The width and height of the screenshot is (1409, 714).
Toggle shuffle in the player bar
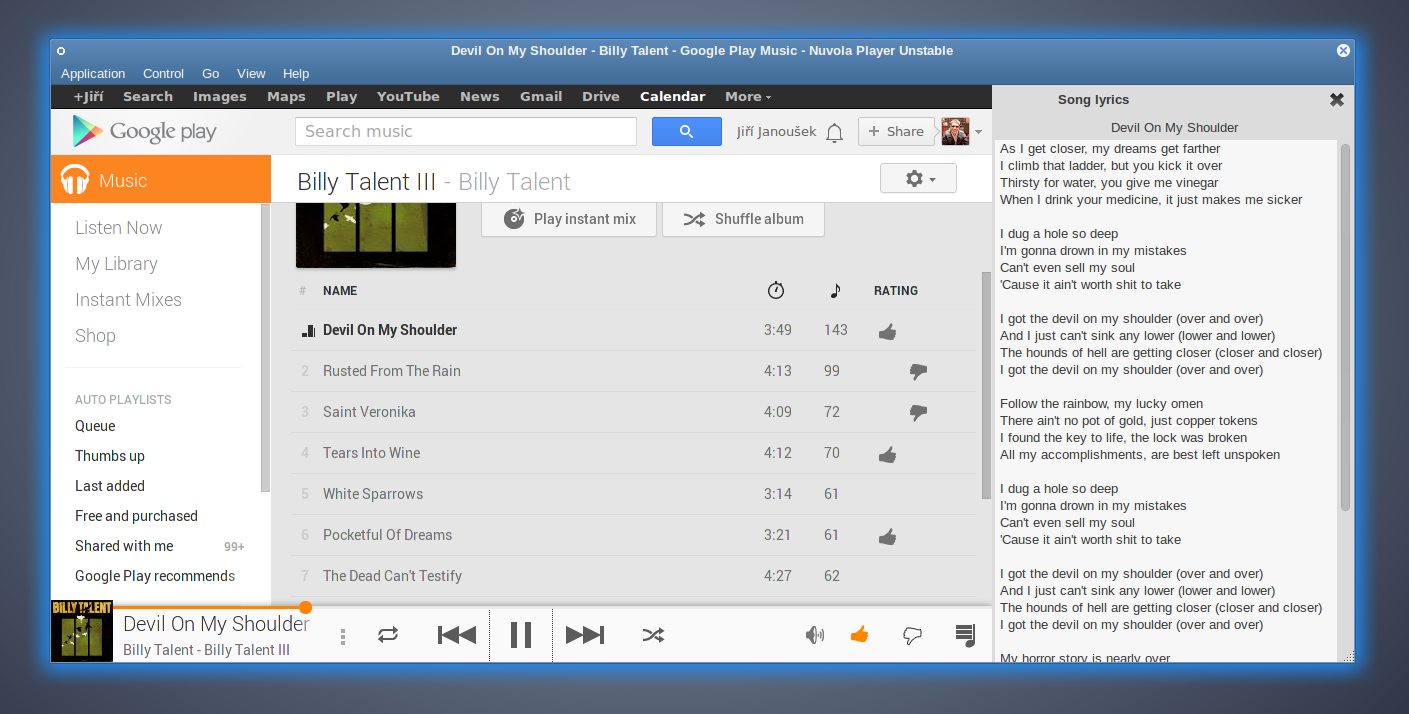coord(653,634)
